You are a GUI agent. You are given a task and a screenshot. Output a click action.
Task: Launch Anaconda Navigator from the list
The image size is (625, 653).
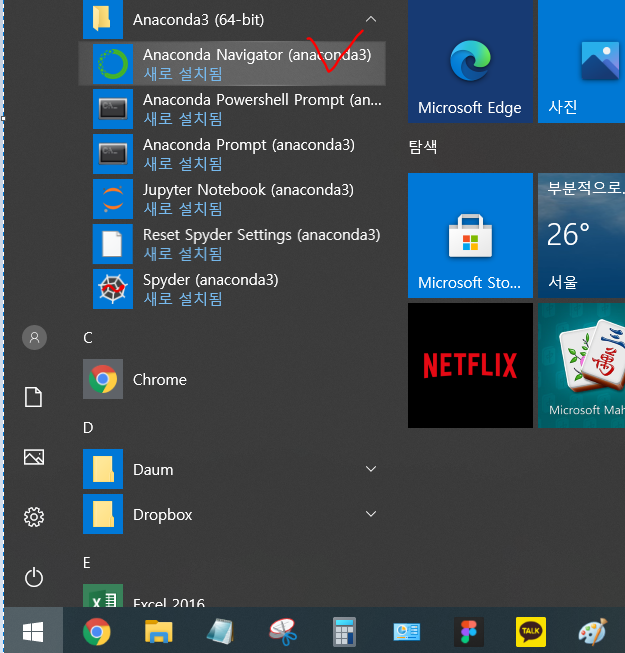[x=232, y=64]
